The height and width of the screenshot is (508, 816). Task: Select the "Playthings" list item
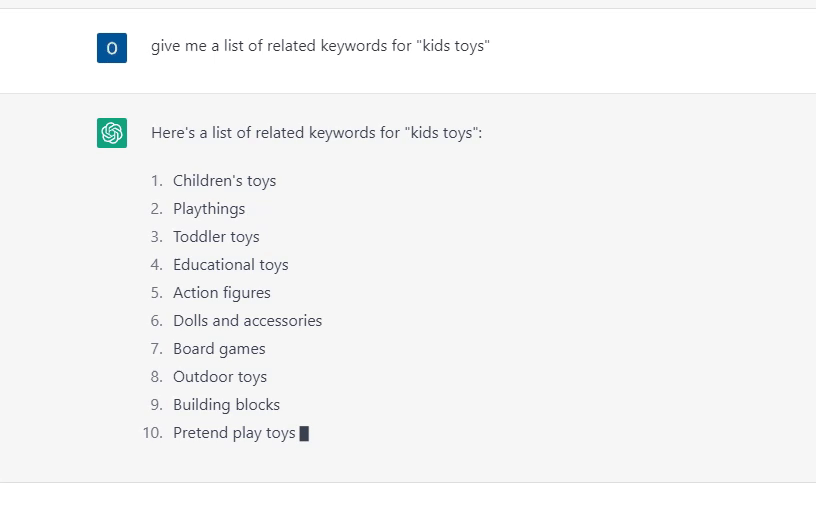[x=209, y=209]
